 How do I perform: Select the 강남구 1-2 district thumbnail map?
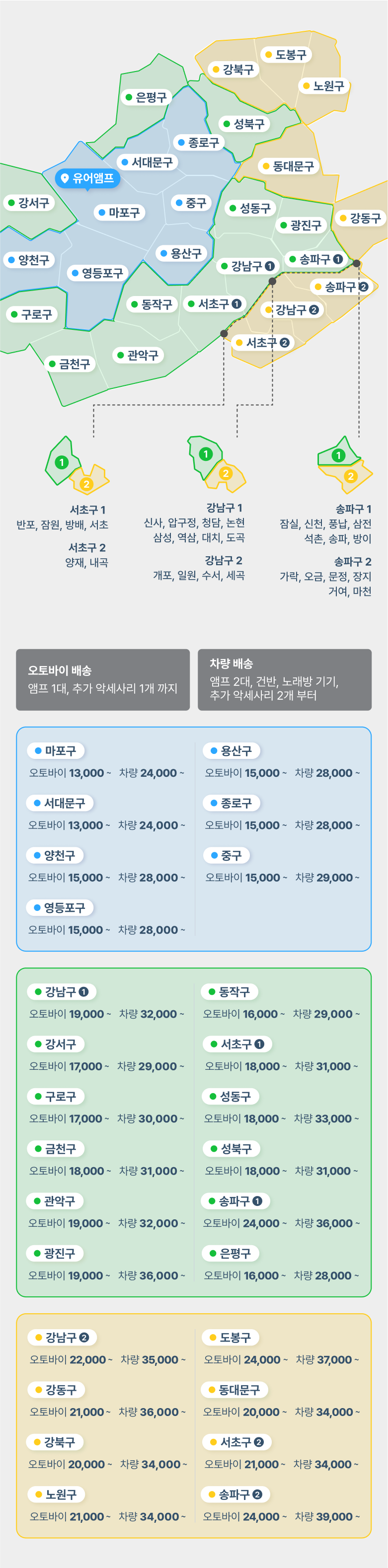pyautogui.click(x=216, y=463)
